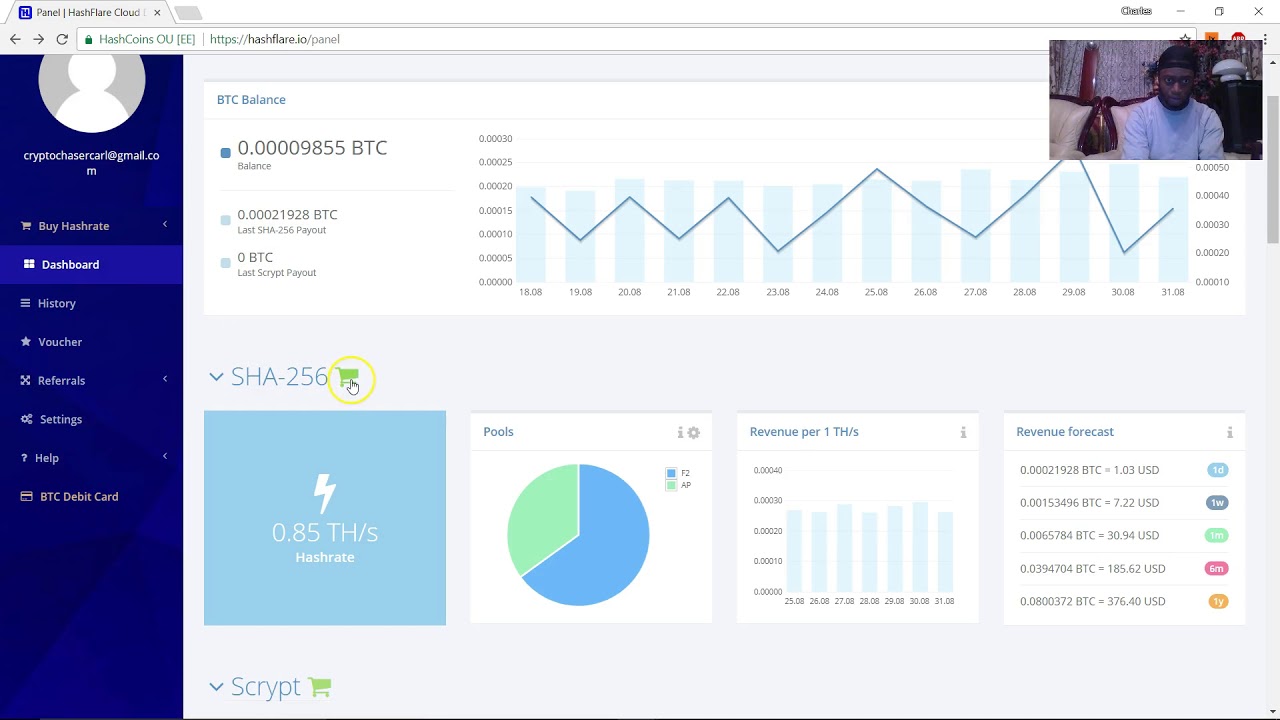1280x720 pixels.
Task: Open the BTC Debit Card link
Action: click(x=91, y=497)
